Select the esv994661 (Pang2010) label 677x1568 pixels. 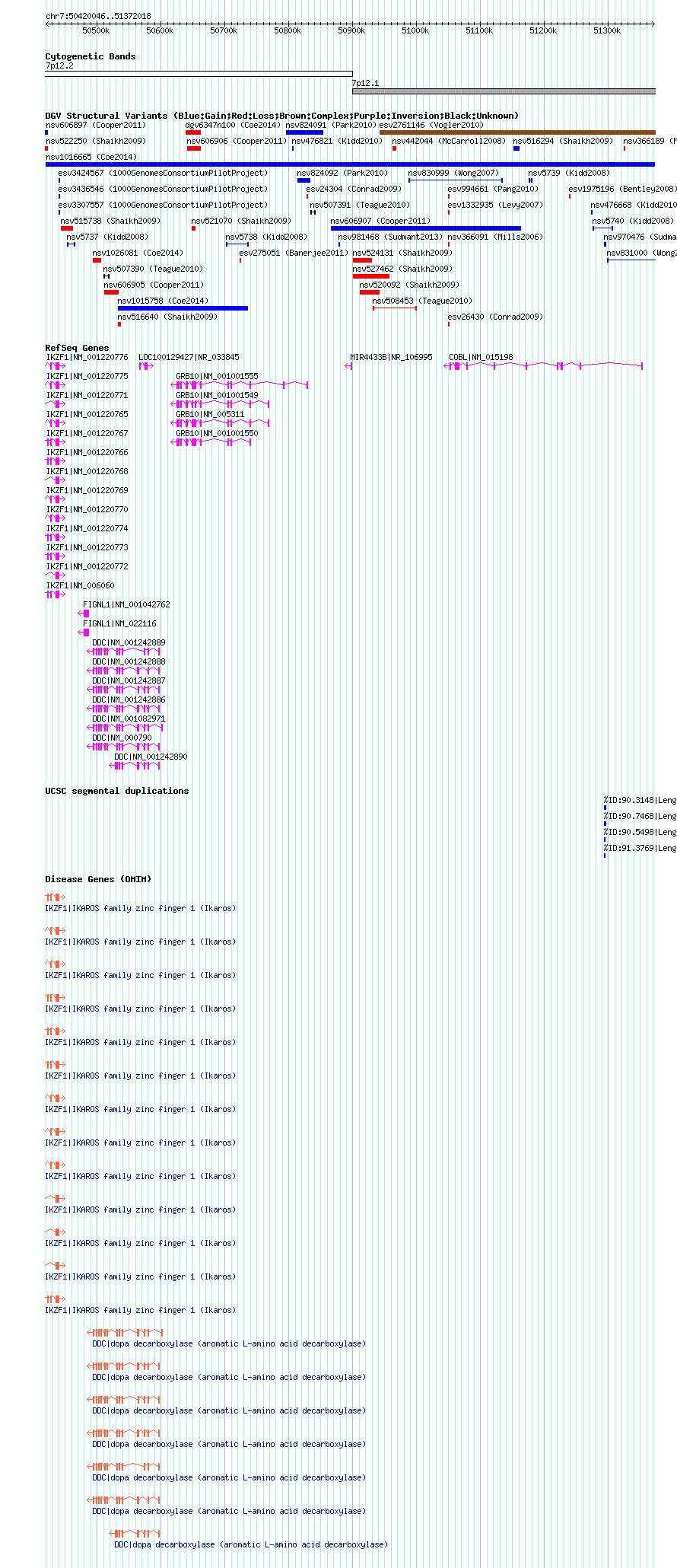(493, 189)
